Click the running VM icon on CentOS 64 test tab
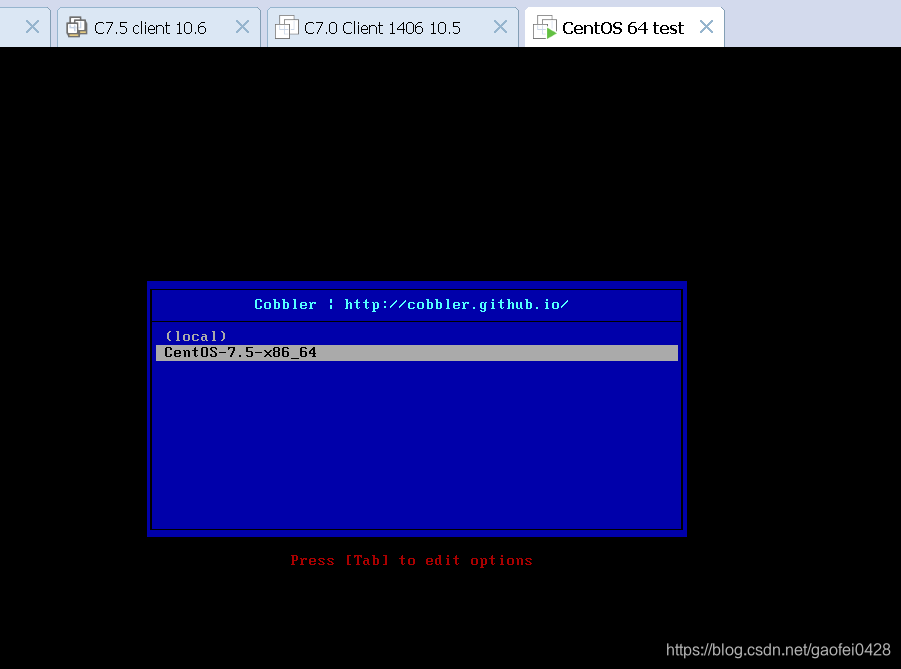Image resolution: width=901 pixels, height=669 pixels. click(545, 27)
